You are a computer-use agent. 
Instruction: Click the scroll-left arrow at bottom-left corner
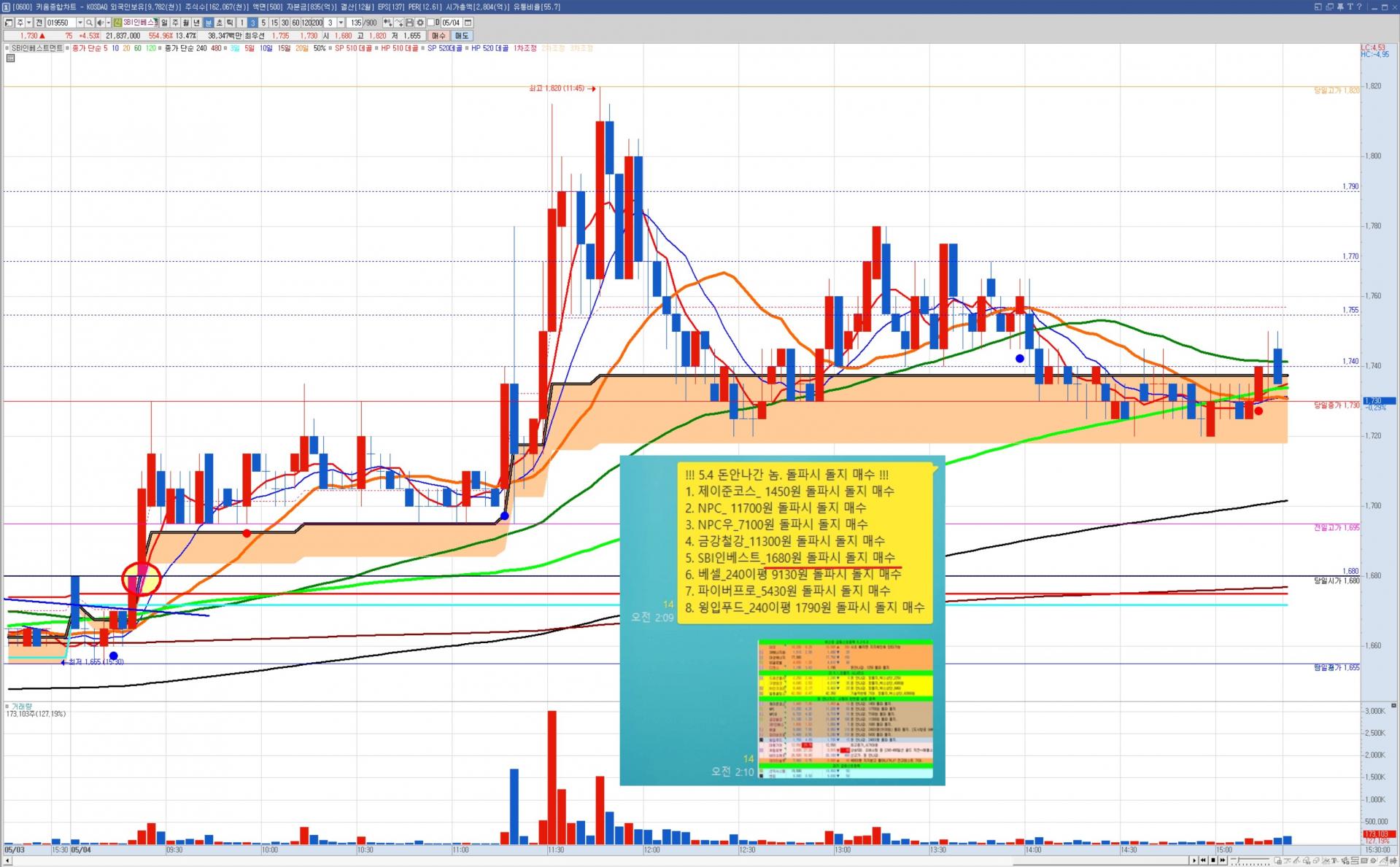tap(7, 861)
